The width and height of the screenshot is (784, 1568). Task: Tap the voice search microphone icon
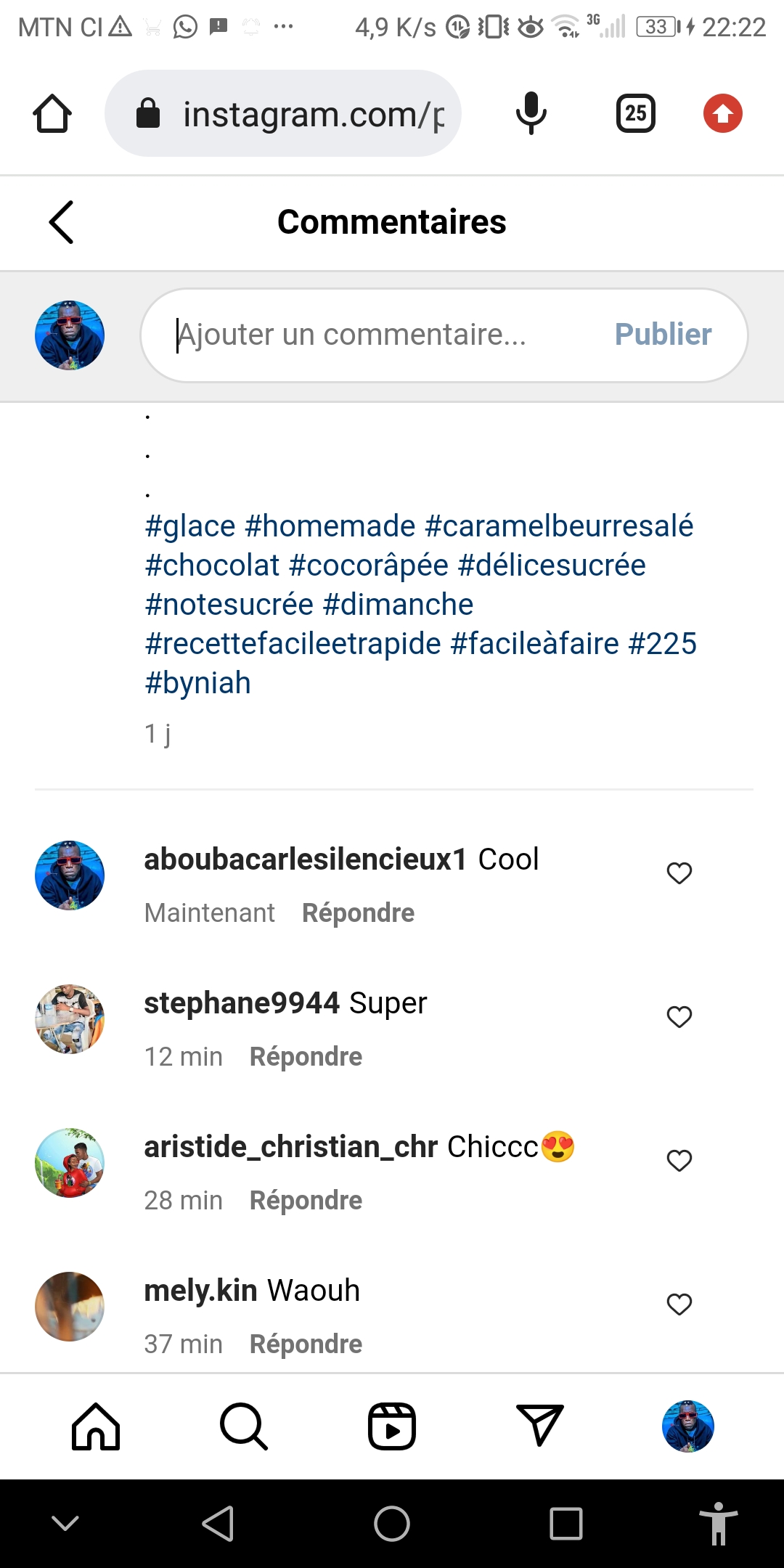click(x=531, y=114)
